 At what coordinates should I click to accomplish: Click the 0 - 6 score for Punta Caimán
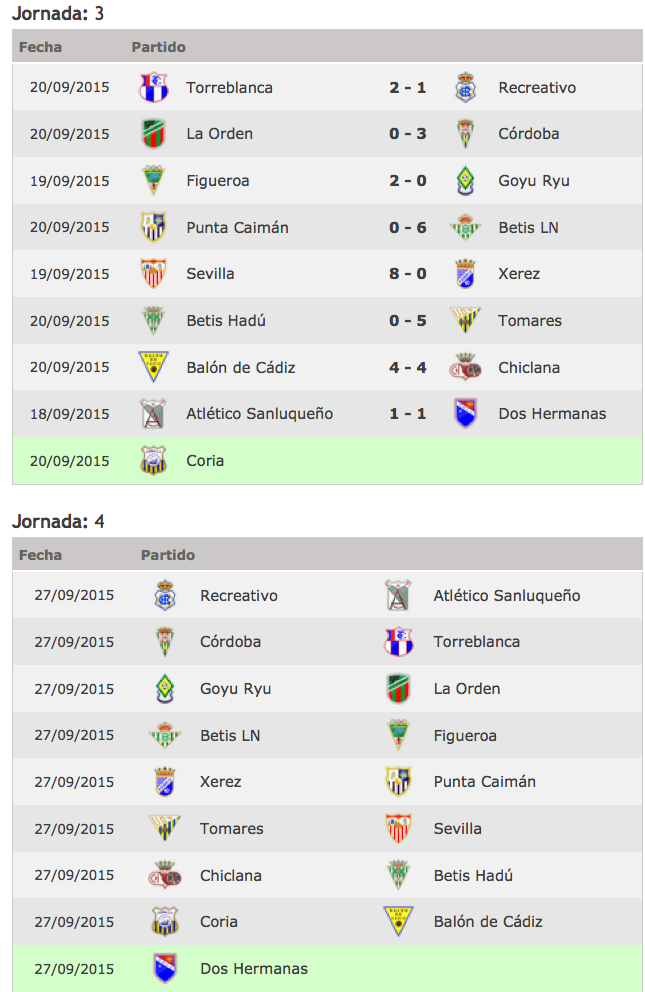pyautogui.click(x=408, y=228)
